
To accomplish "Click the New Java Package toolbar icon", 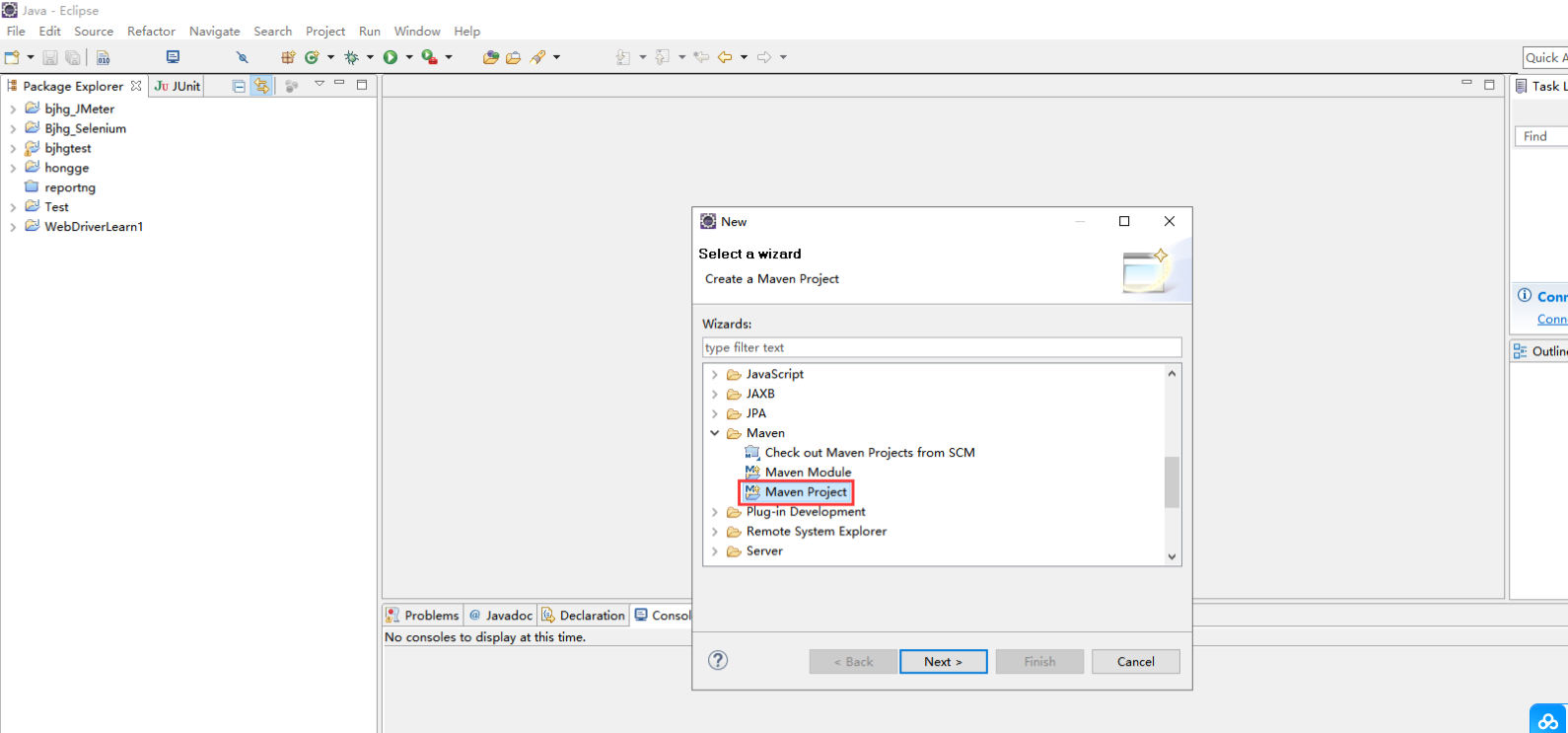I will pyautogui.click(x=288, y=57).
